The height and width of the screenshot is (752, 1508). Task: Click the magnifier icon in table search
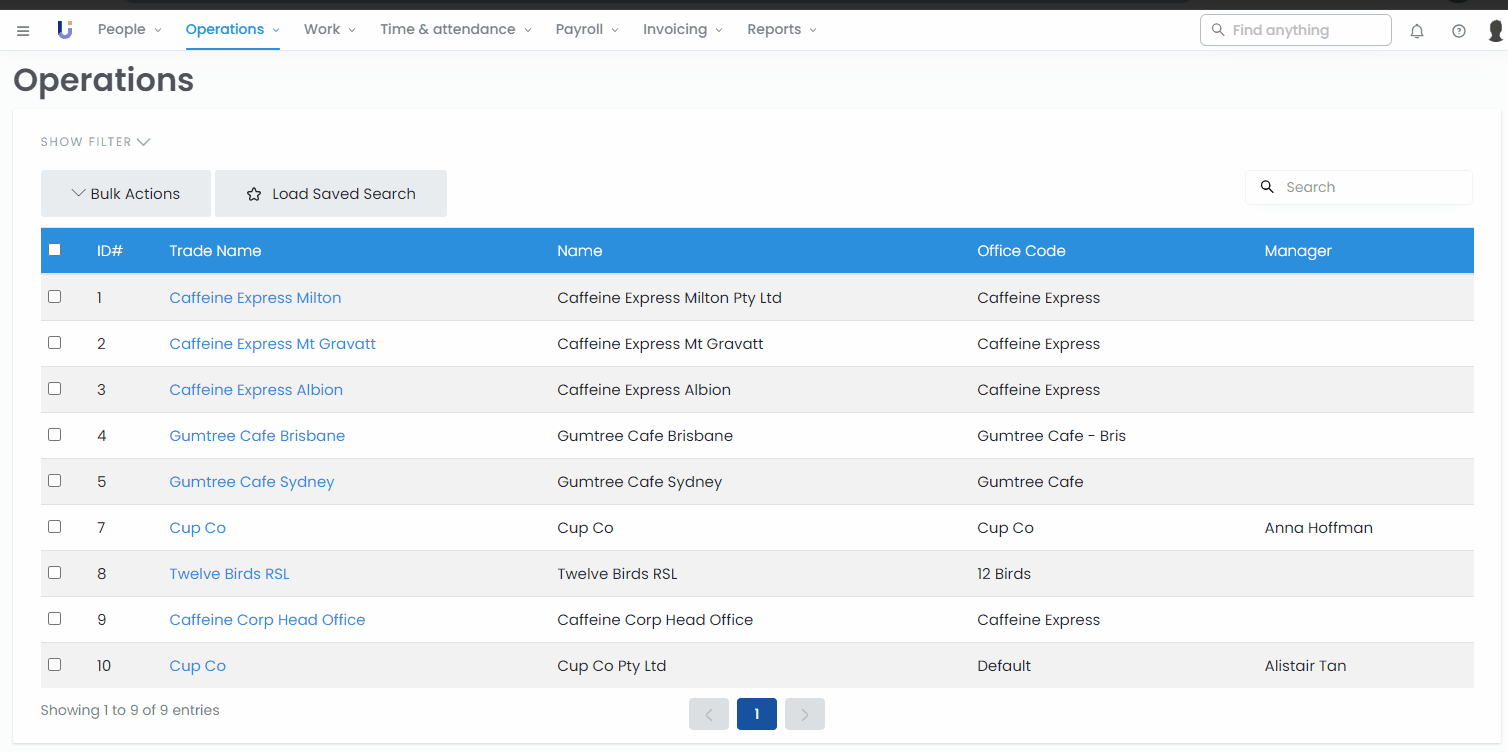pyautogui.click(x=1267, y=187)
